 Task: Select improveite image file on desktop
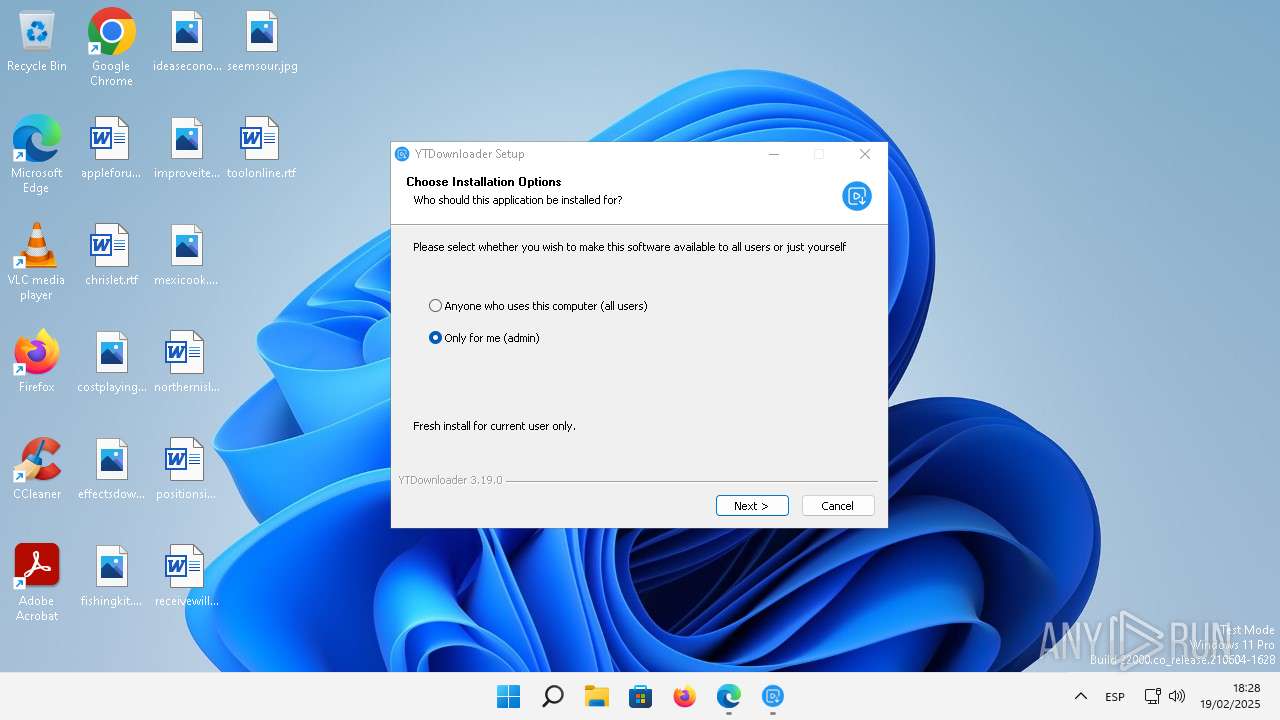[x=187, y=148]
